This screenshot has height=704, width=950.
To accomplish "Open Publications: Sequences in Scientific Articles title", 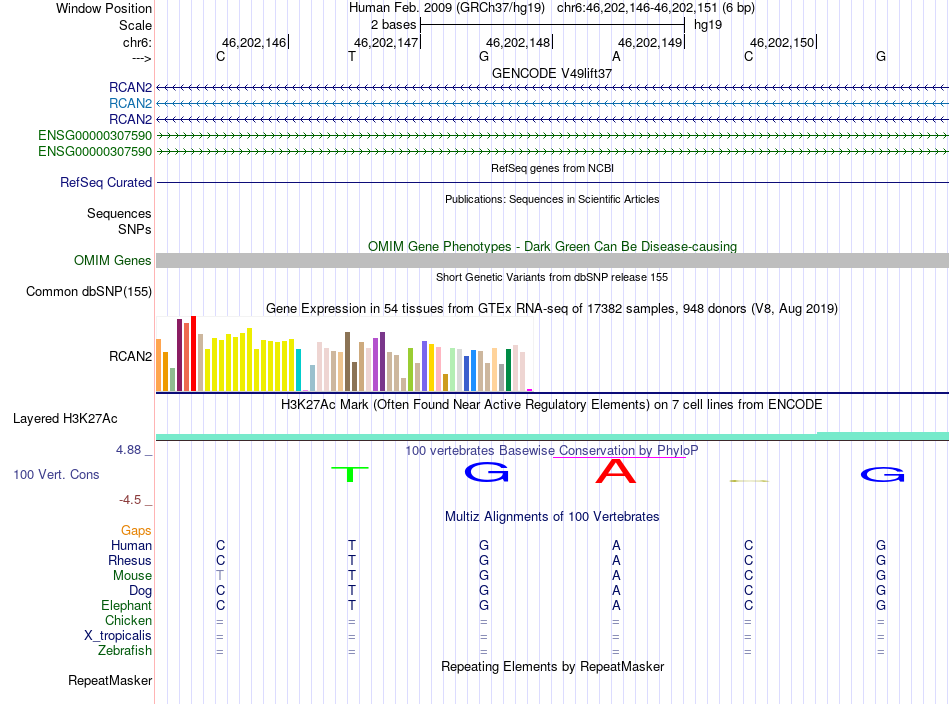I will point(552,199).
